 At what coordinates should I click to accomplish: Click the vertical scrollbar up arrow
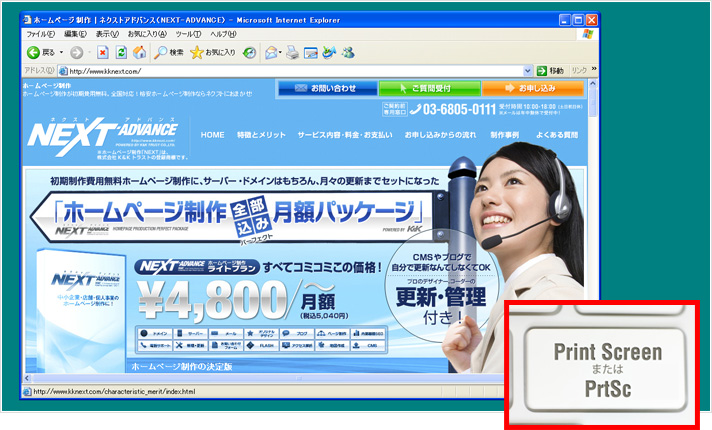[x=593, y=84]
